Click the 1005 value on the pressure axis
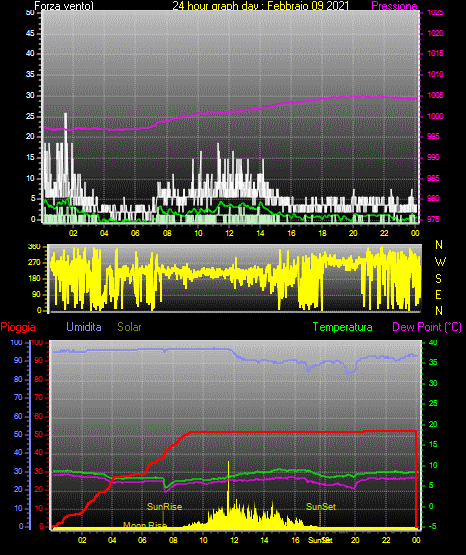This screenshot has height=555, width=466. [x=436, y=95]
